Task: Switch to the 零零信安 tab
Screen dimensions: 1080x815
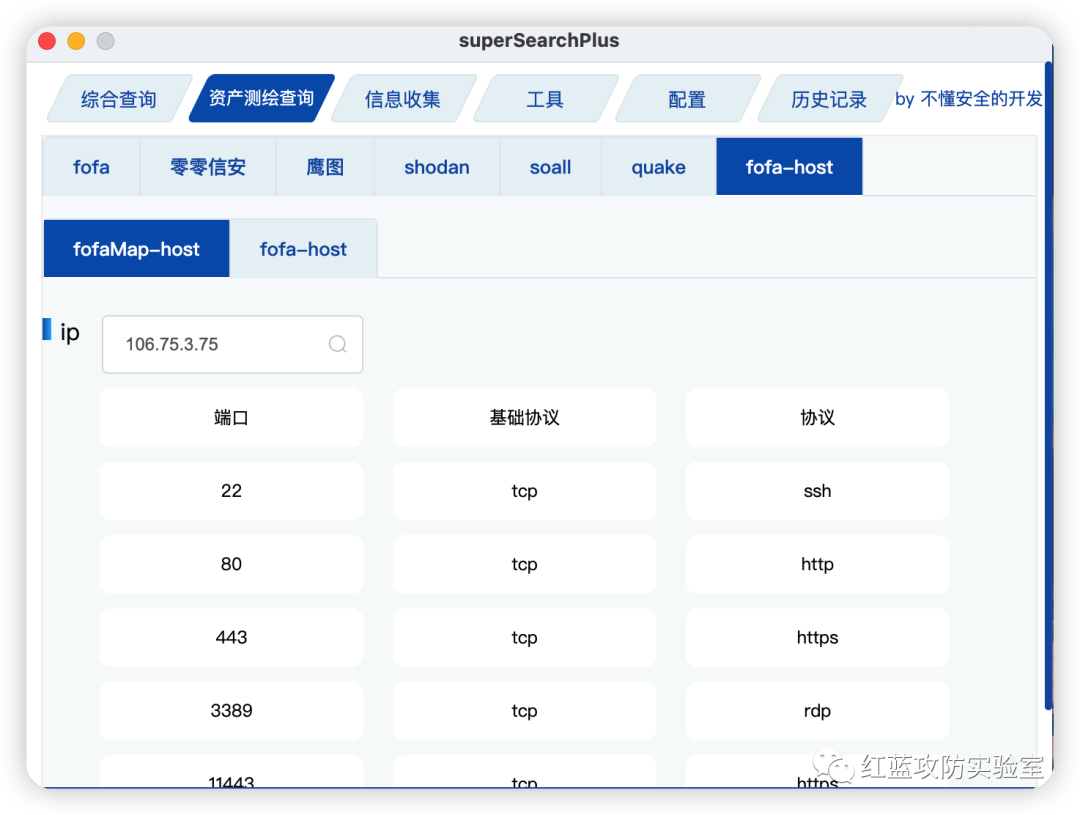Action: [208, 167]
